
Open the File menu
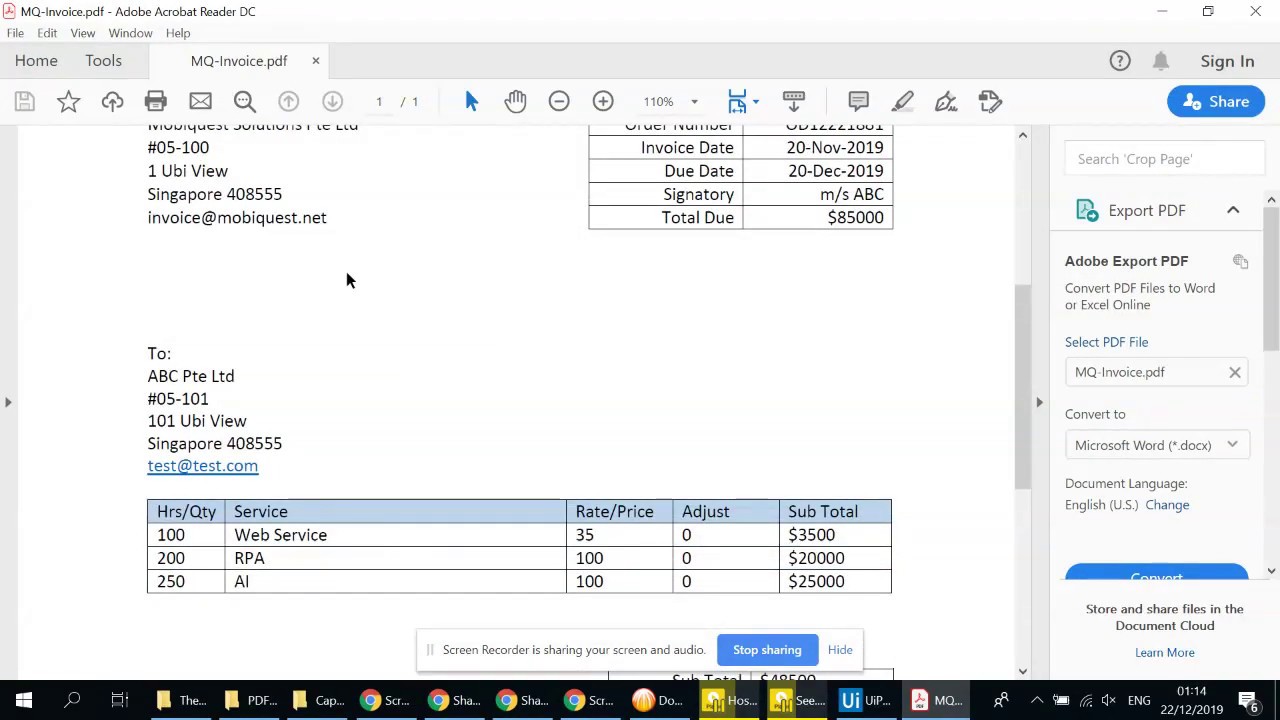15,33
